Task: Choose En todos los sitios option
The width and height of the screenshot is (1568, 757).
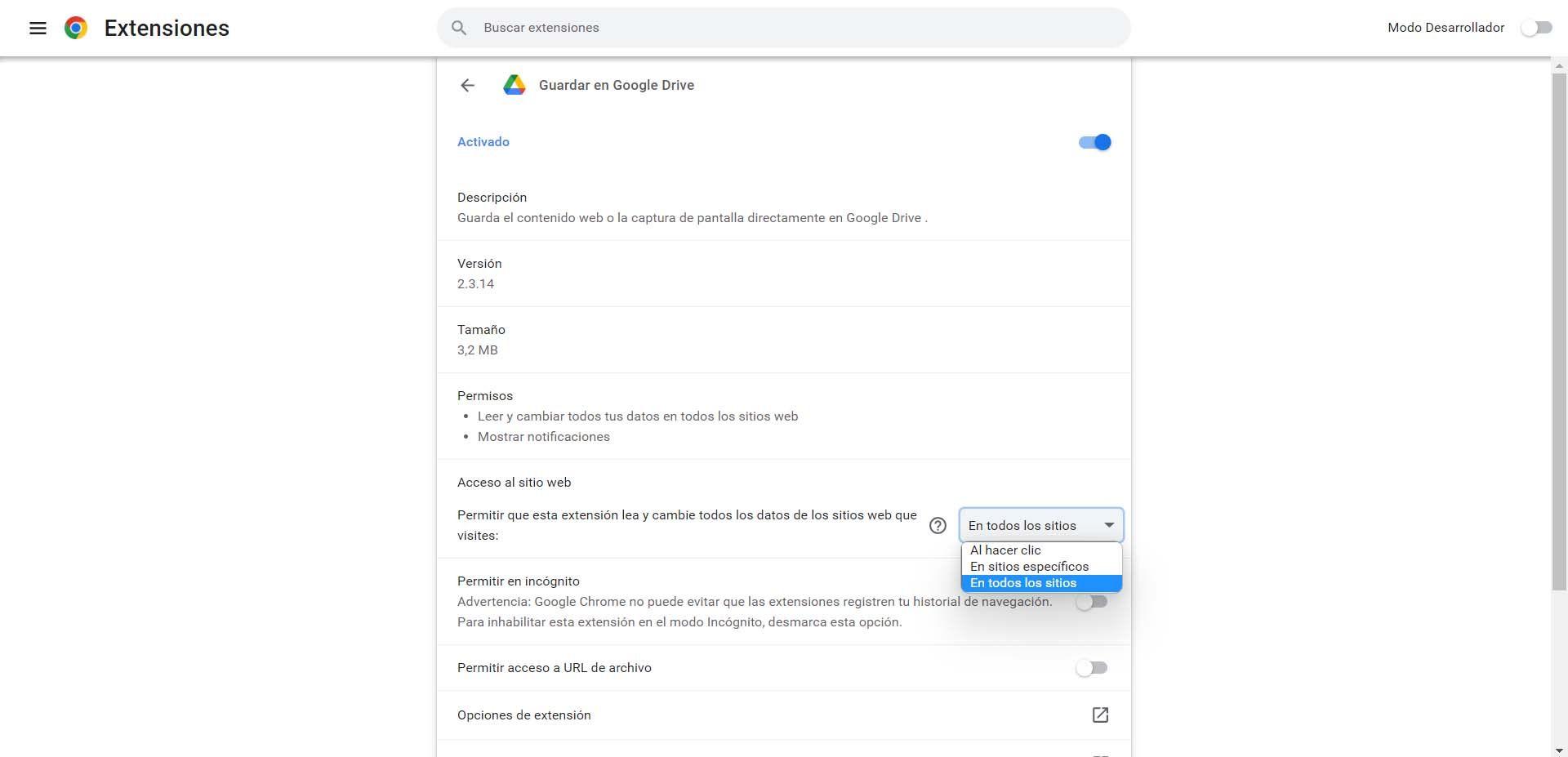Action: 1022,582
